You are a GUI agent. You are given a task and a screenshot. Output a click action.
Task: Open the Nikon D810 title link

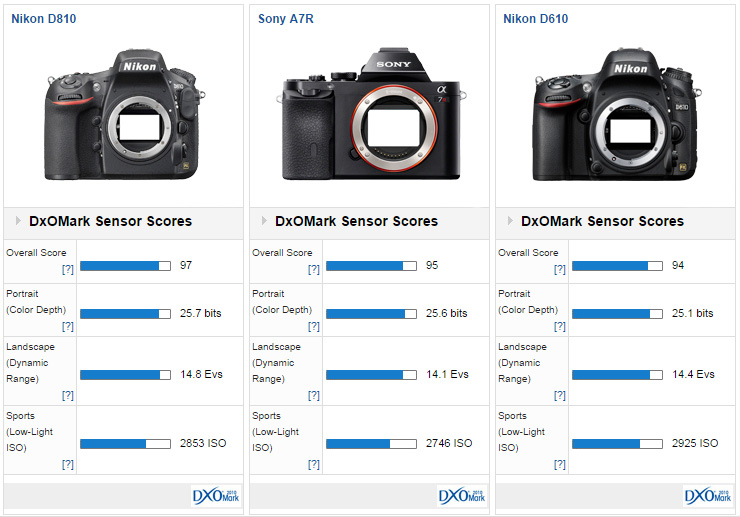(43, 19)
